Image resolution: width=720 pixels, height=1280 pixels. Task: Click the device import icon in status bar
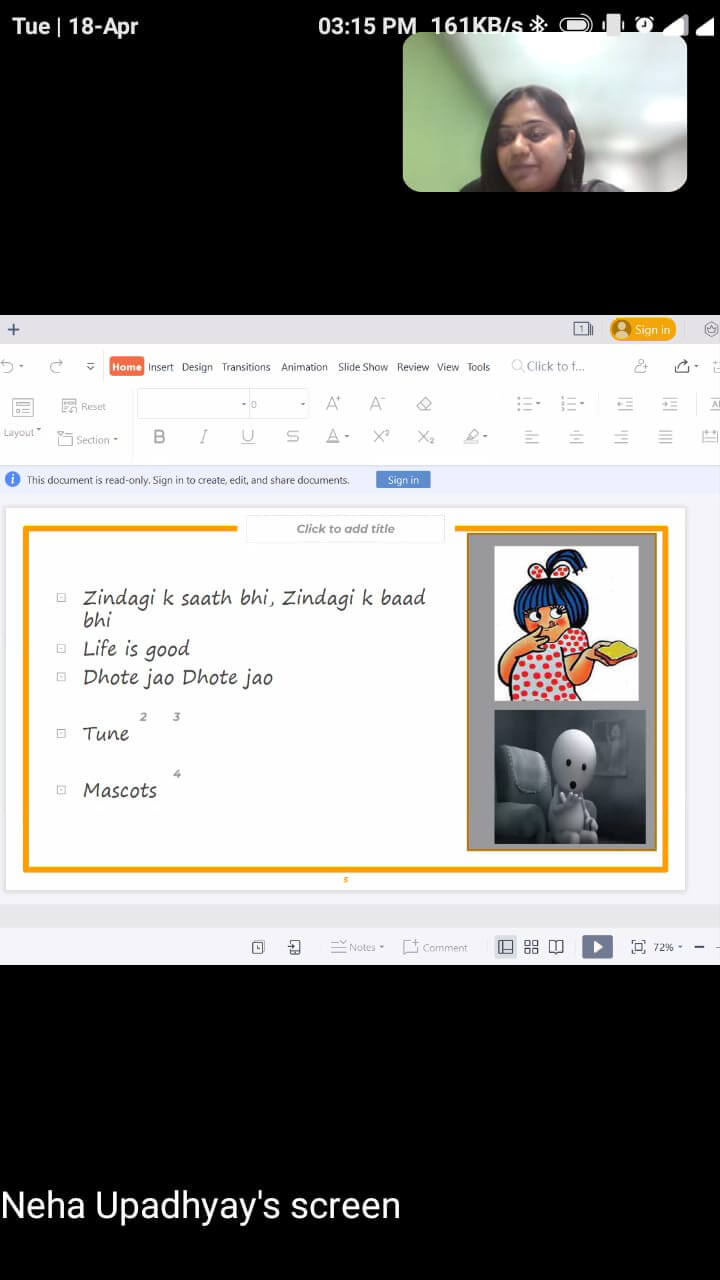(295, 947)
